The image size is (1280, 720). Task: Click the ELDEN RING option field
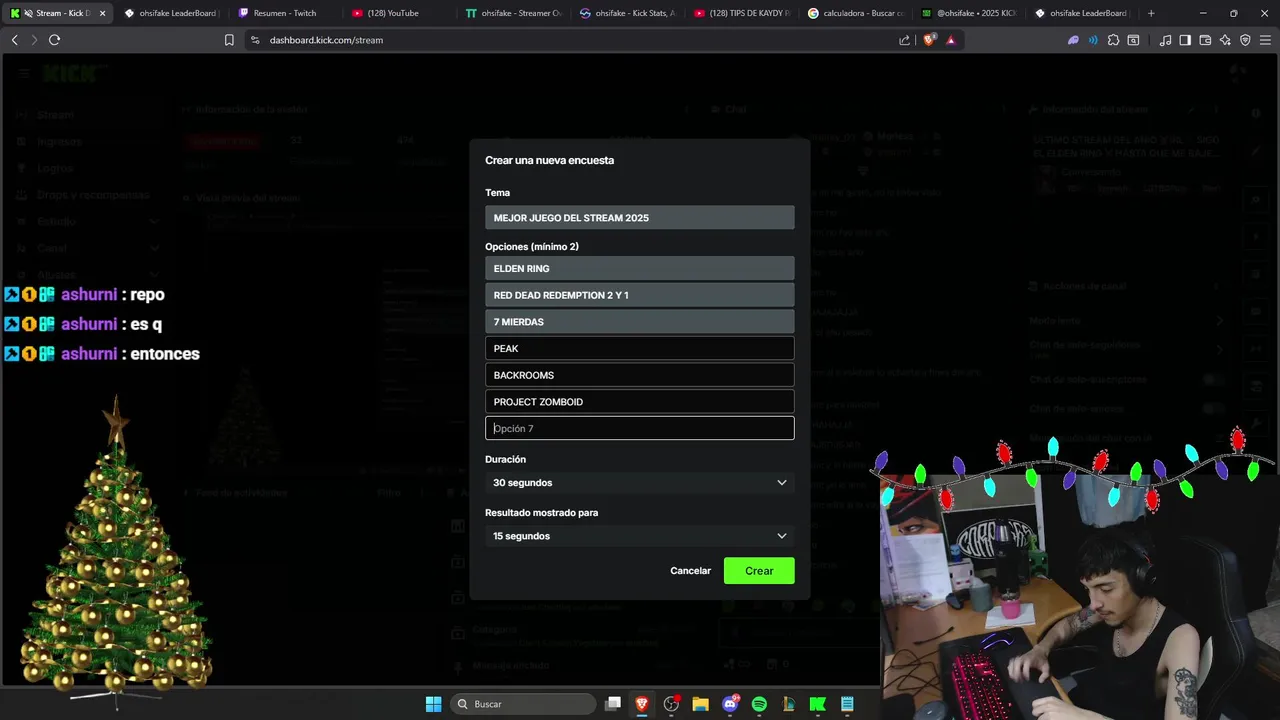coord(640,268)
